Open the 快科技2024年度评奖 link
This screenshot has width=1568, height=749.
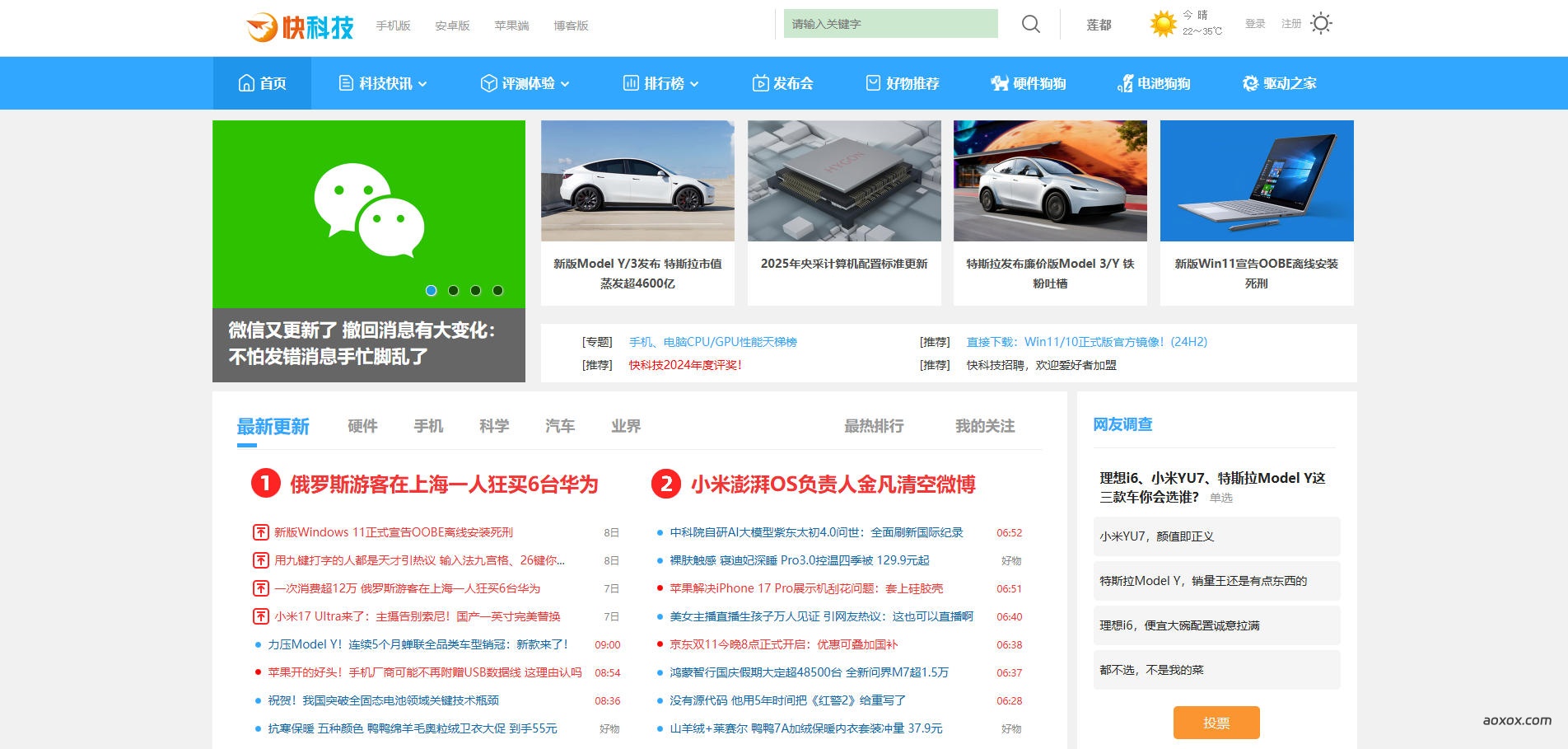point(685,365)
